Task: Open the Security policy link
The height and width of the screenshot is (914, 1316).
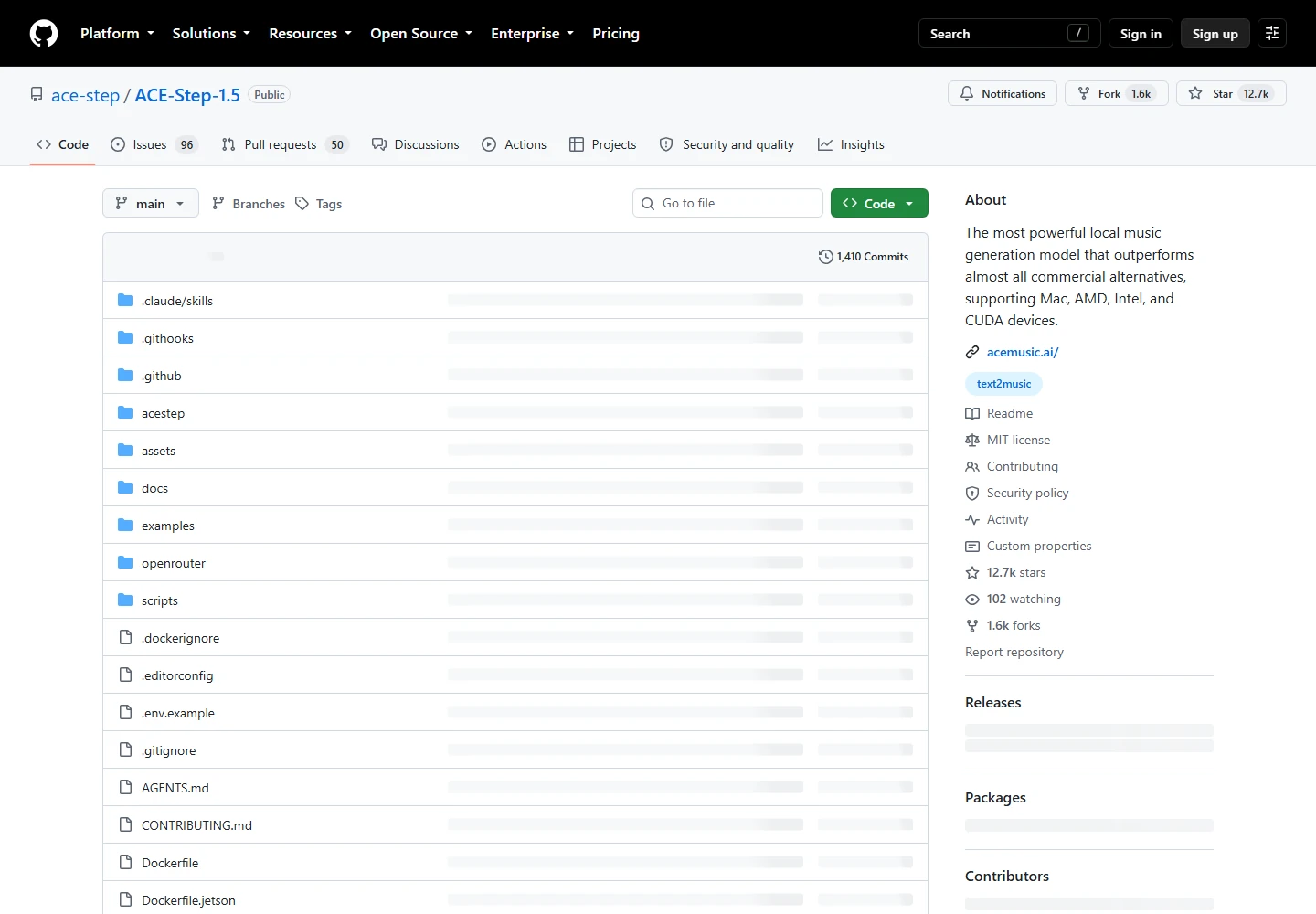Action: [1017, 493]
